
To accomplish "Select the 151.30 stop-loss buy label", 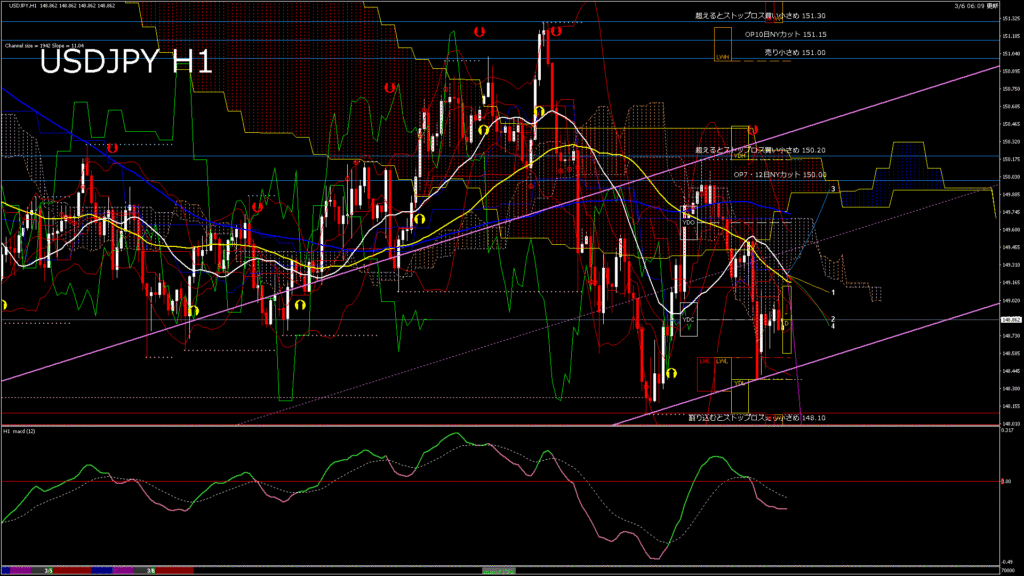I will (760, 17).
